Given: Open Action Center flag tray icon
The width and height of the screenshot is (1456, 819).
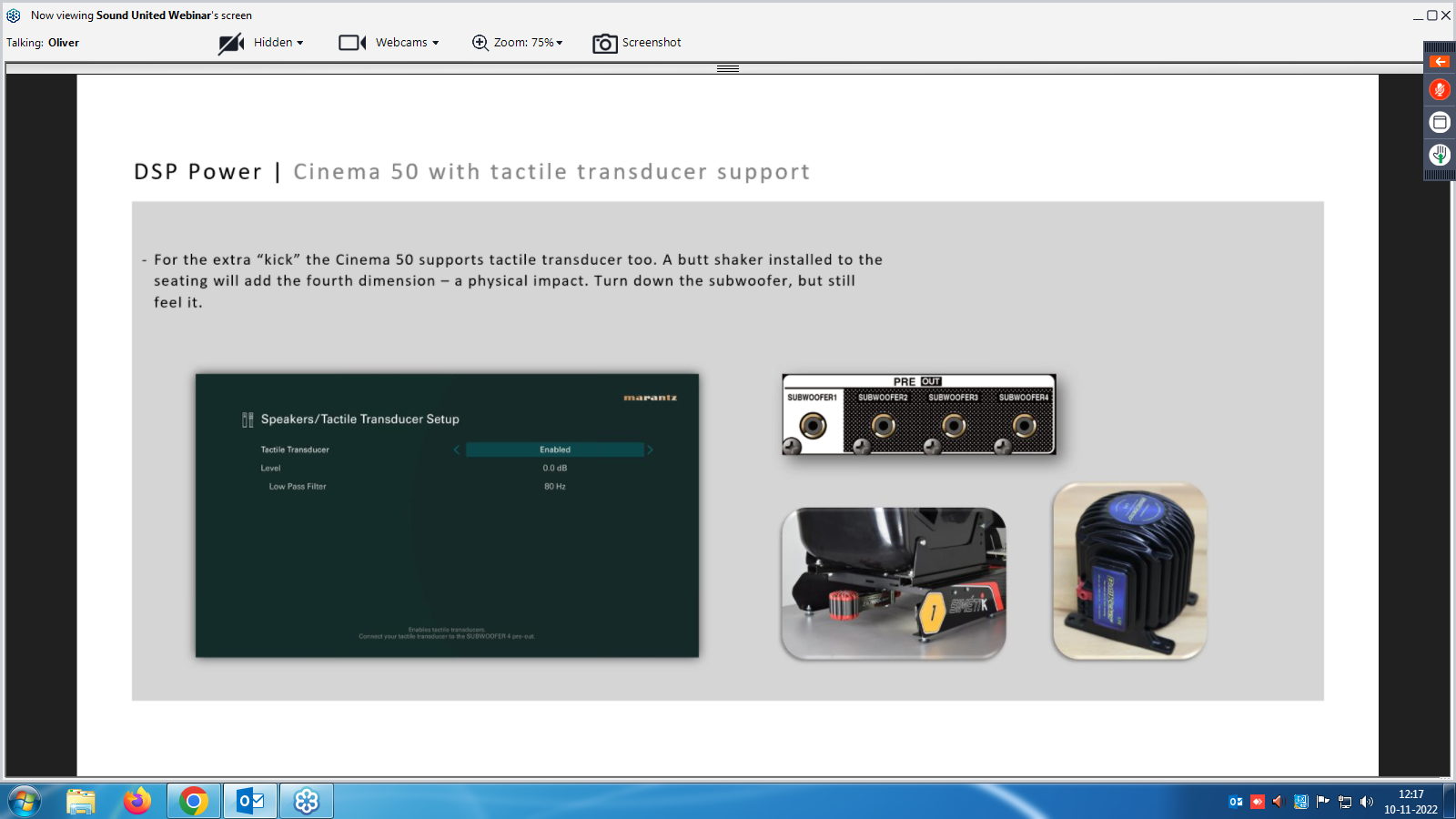Looking at the screenshot, I should coord(1323,802).
